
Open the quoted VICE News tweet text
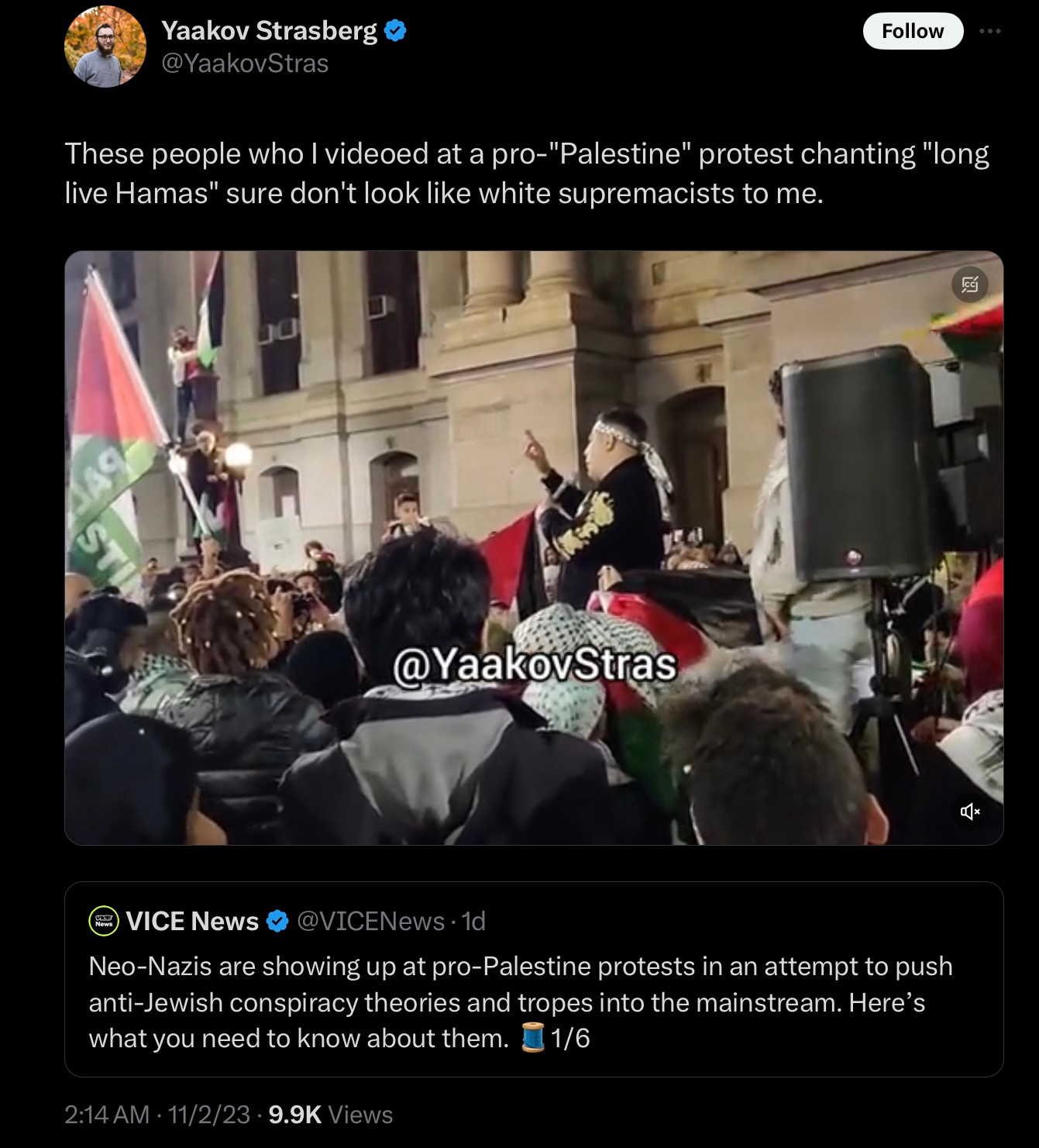[x=521, y=1002]
